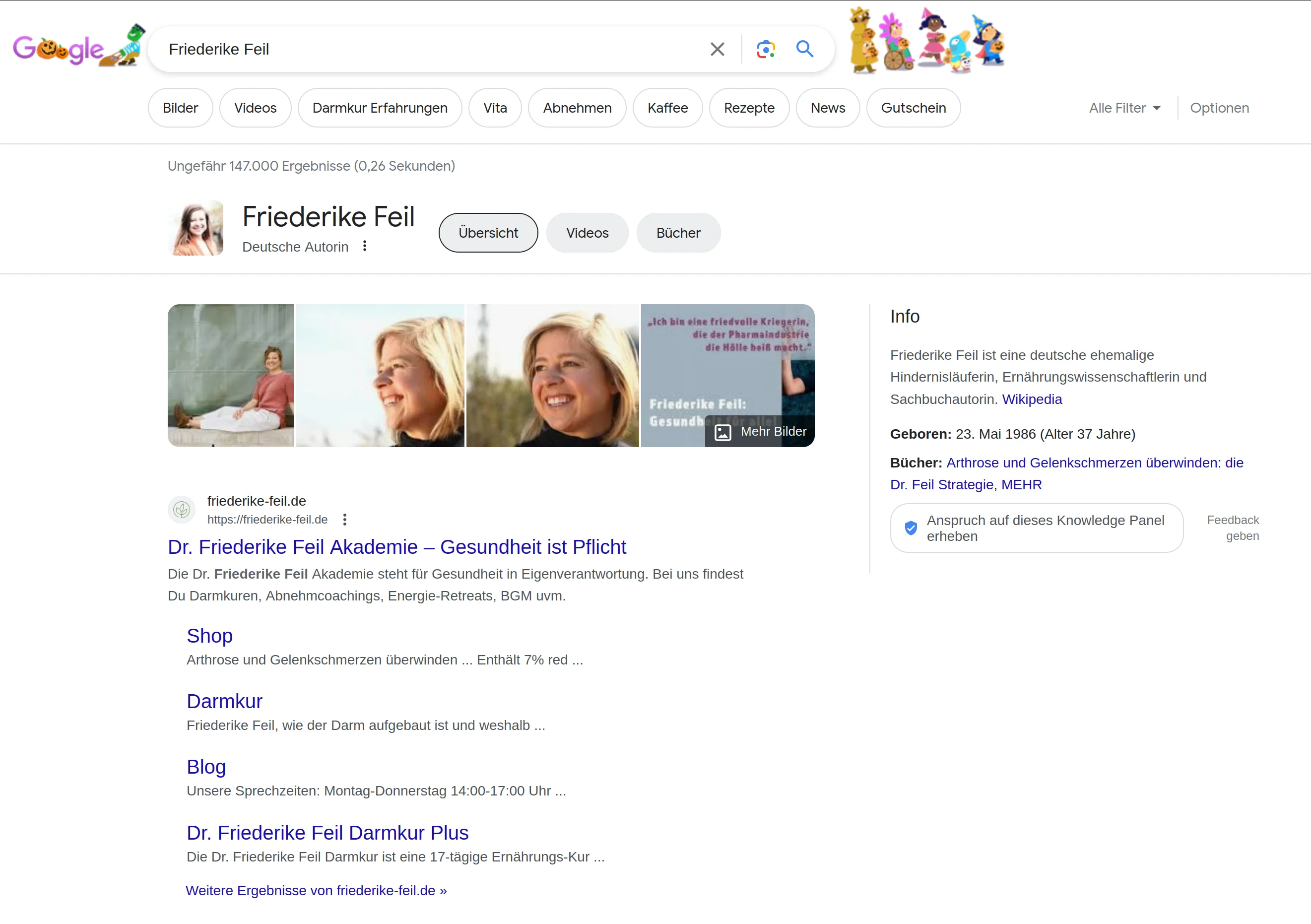Click the Friederike Feil knowledge panel heading
1311x924 pixels.
tap(328, 217)
